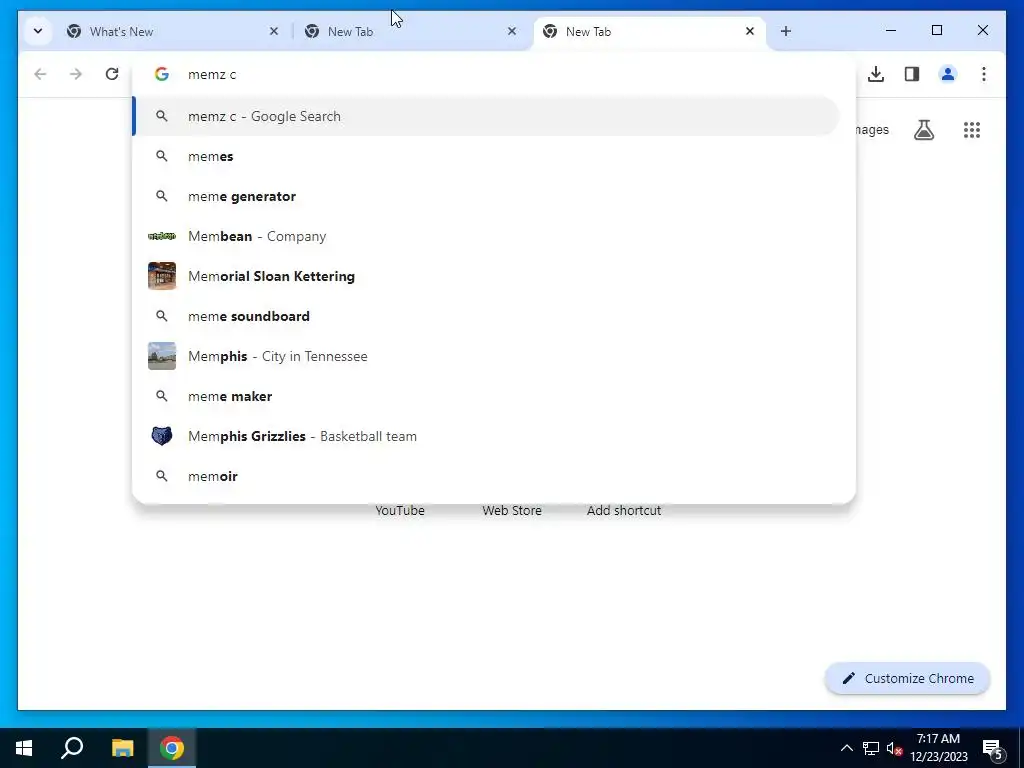Image resolution: width=1024 pixels, height=768 pixels.
Task: Open Windows taskbar search
Action: [72, 748]
